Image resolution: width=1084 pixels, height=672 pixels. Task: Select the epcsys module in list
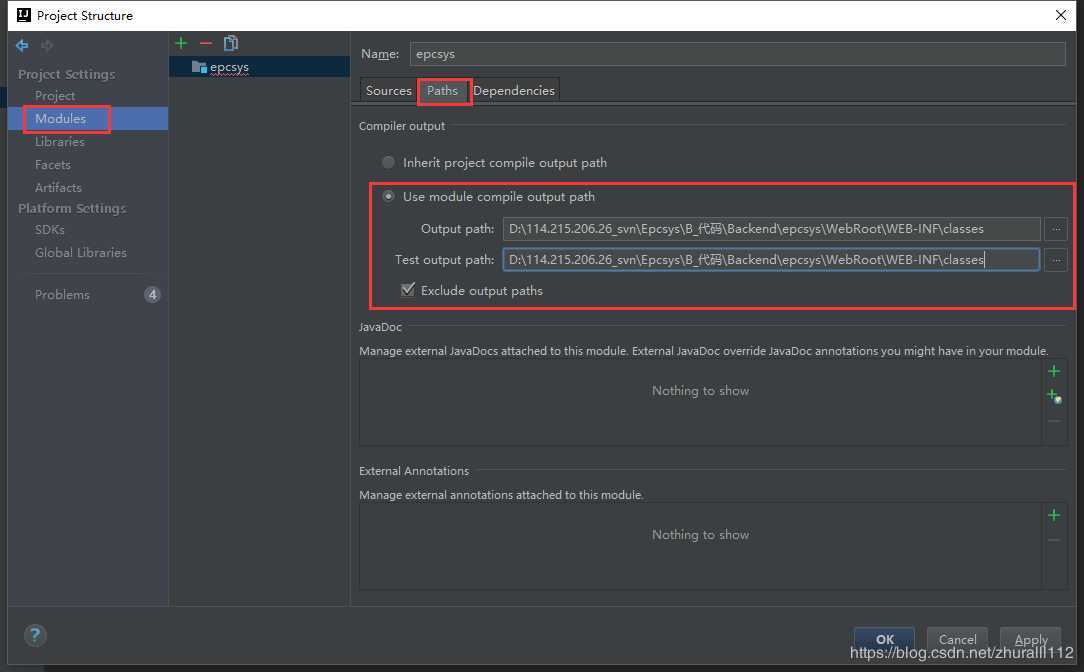(x=259, y=66)
